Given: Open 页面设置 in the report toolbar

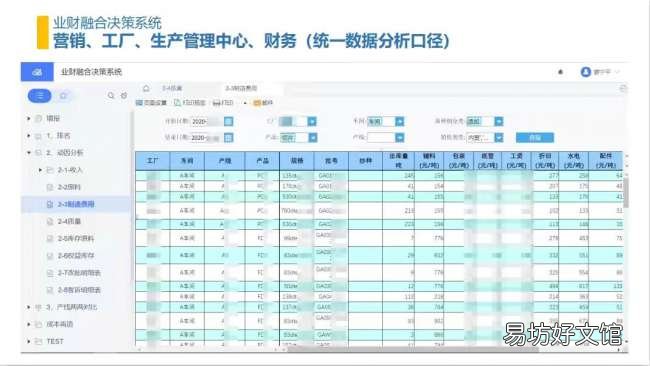Looking at the screenshot, I should (x=151, y=103).
